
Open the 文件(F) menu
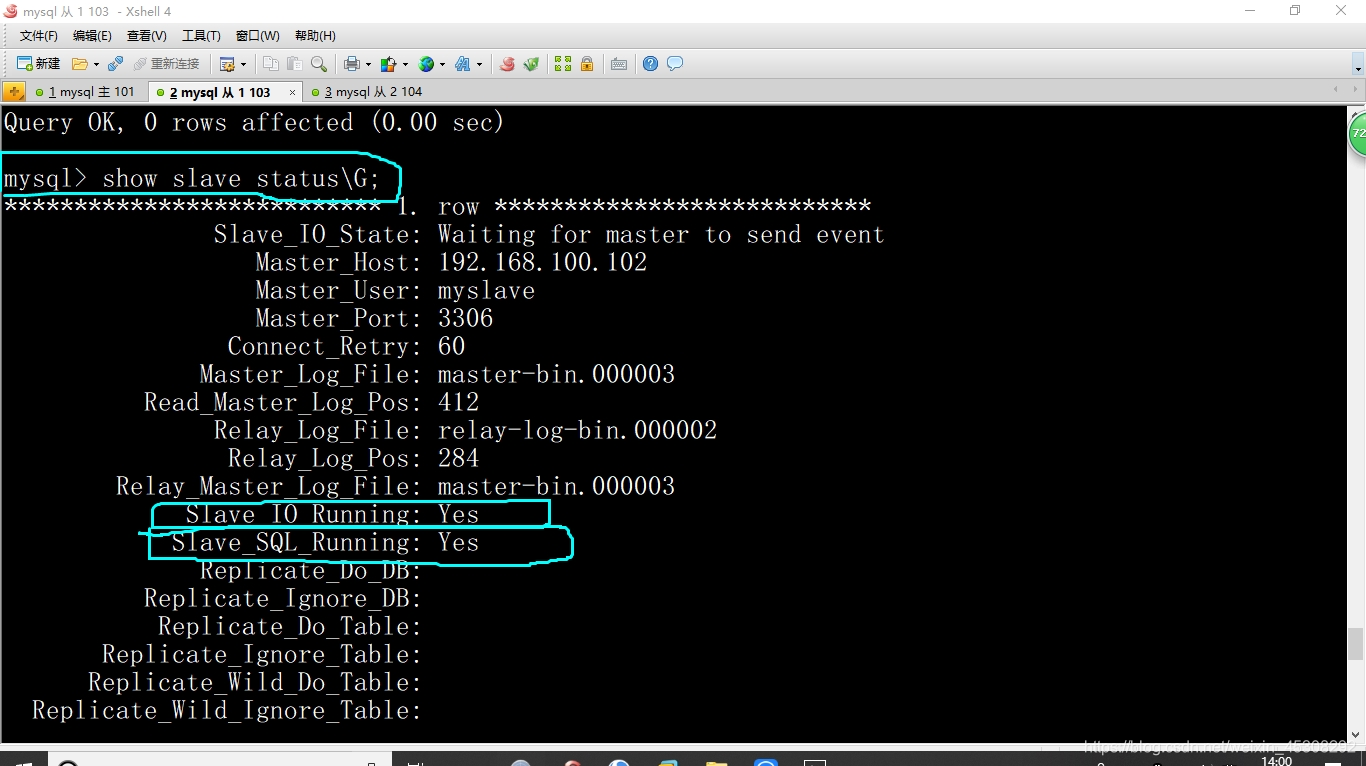39,36
